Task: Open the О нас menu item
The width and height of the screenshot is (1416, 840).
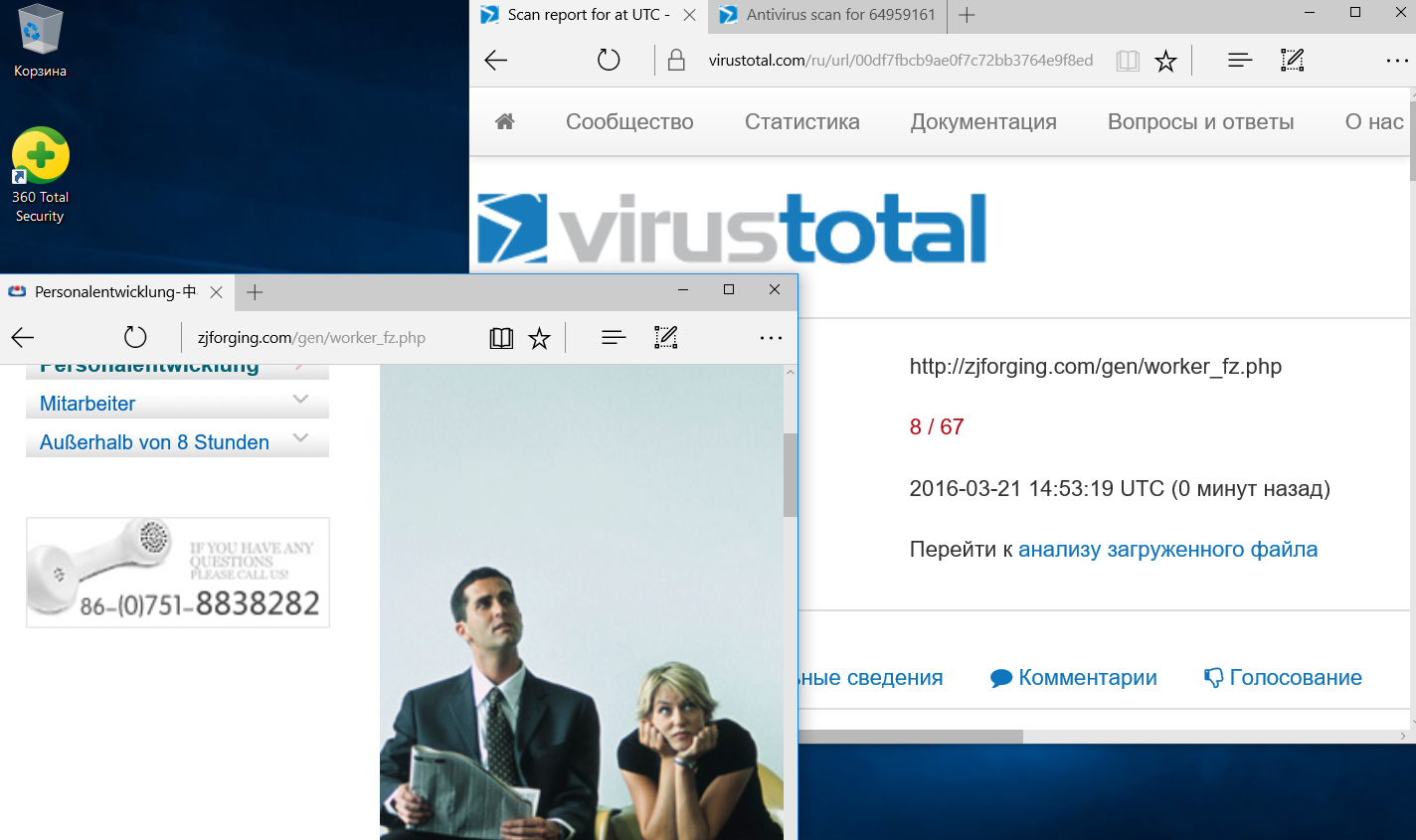Action: click(x=1374, y=122)
